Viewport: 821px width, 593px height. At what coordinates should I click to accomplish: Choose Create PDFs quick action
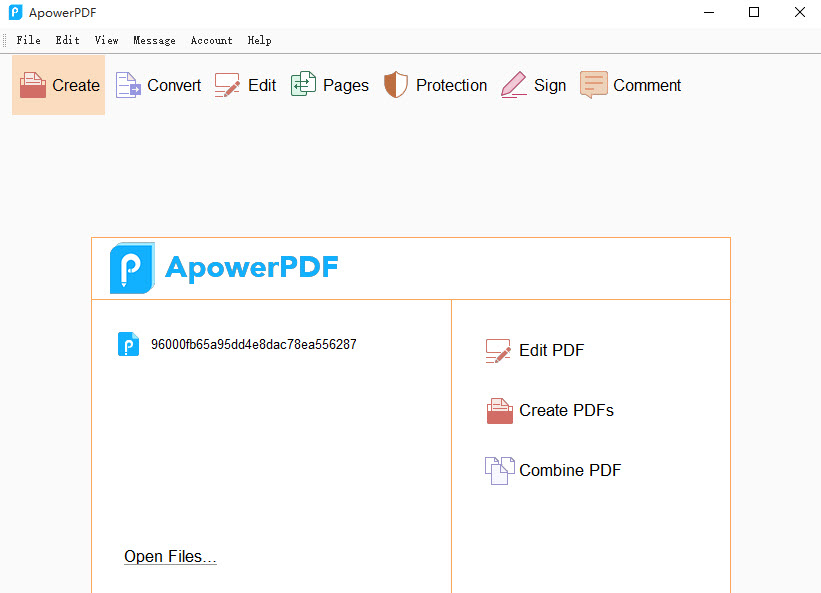pos(550,410)
